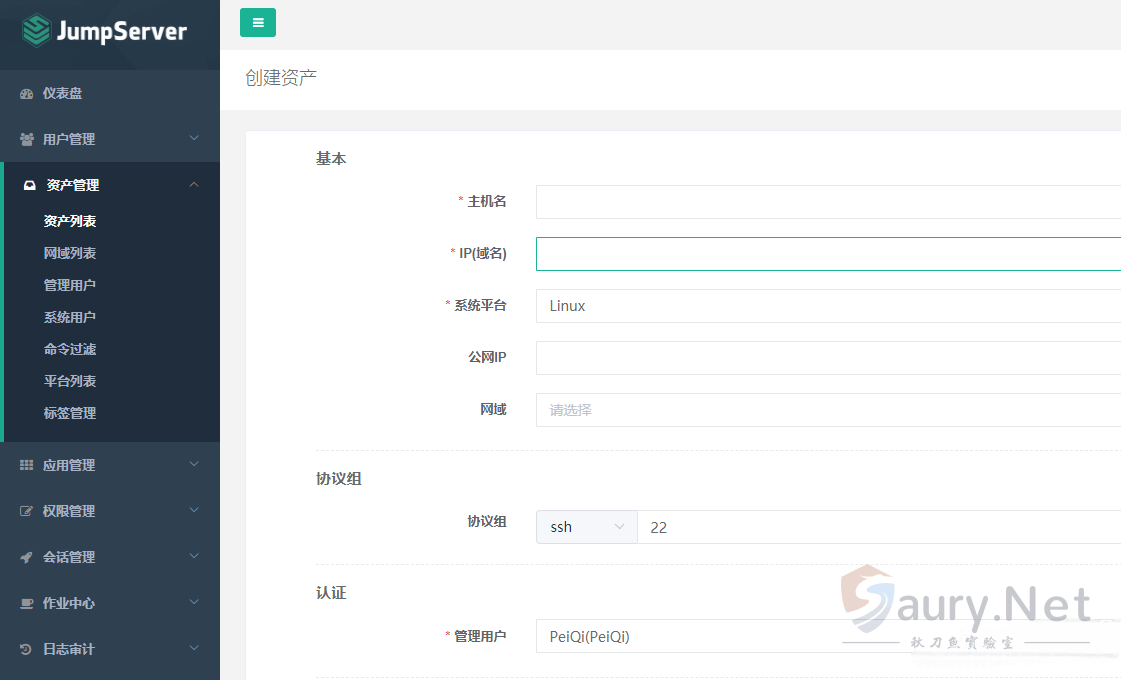Collapse the sidebar with green hamburger toggle
The image size is (1121, 680).
tap(257, 21)
